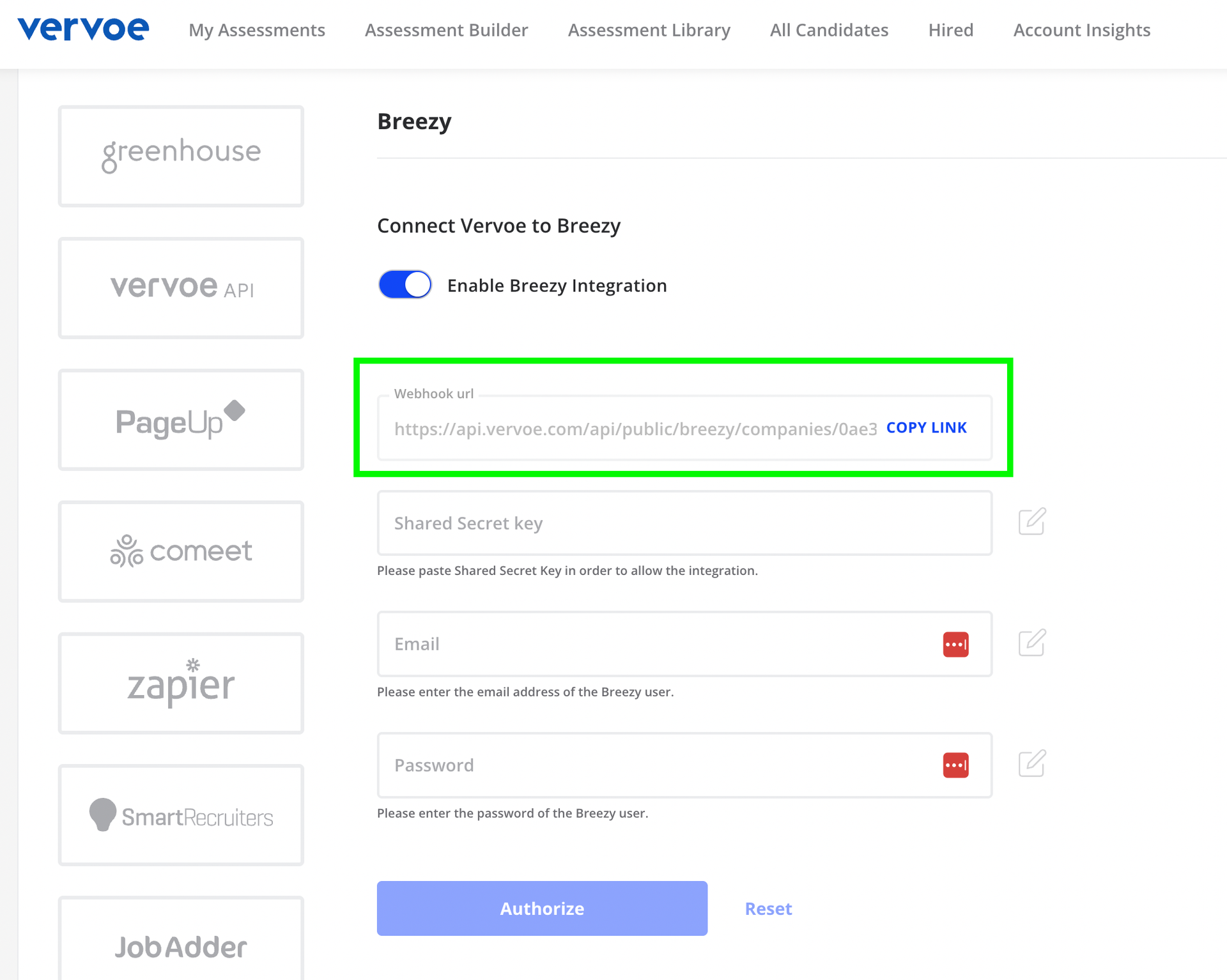Toggle Enable Breezy Integration switch
This screenshot has height=980, width=1227.
point(405,285)
